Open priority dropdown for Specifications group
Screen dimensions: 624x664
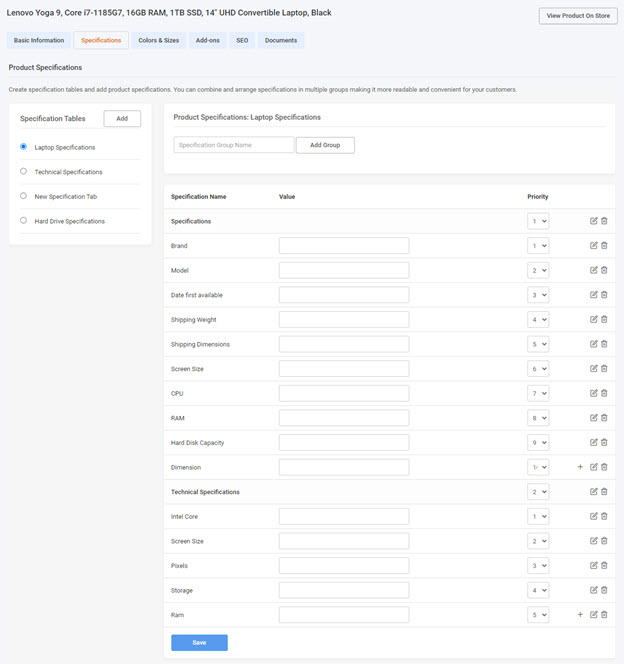pos(538,221)
